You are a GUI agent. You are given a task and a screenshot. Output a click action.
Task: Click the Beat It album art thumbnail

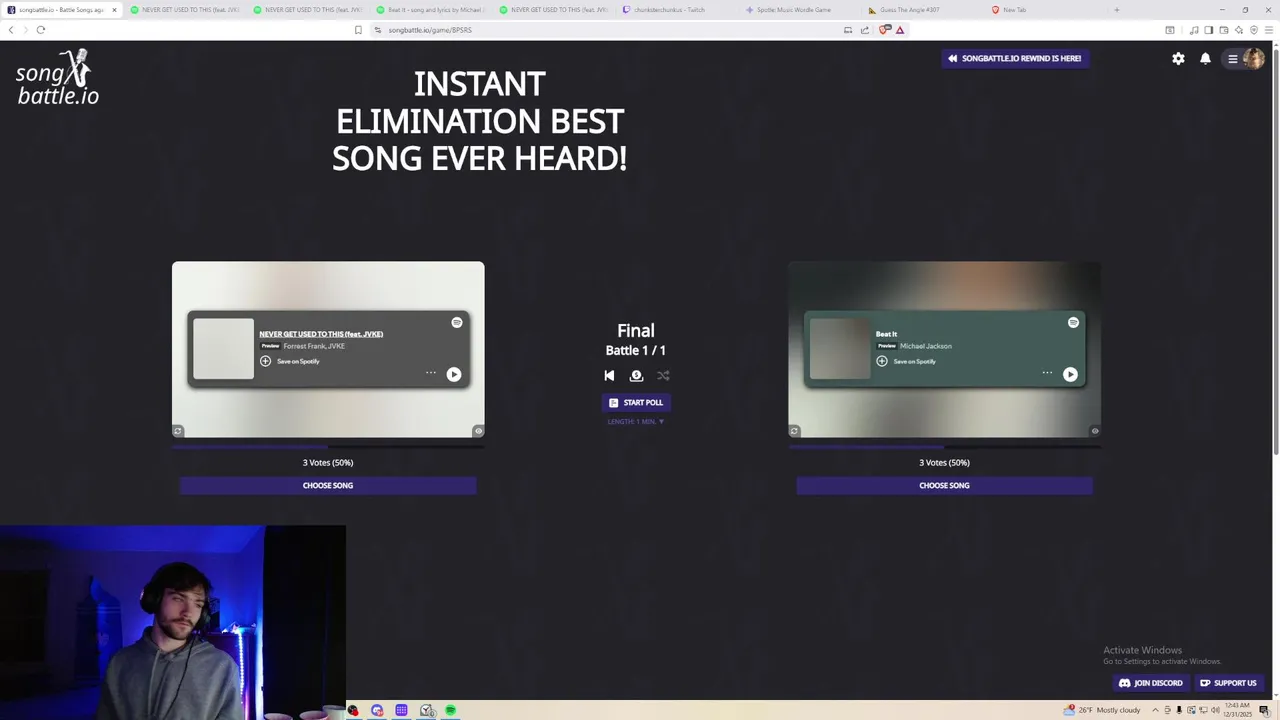click(x=840, y=349)
